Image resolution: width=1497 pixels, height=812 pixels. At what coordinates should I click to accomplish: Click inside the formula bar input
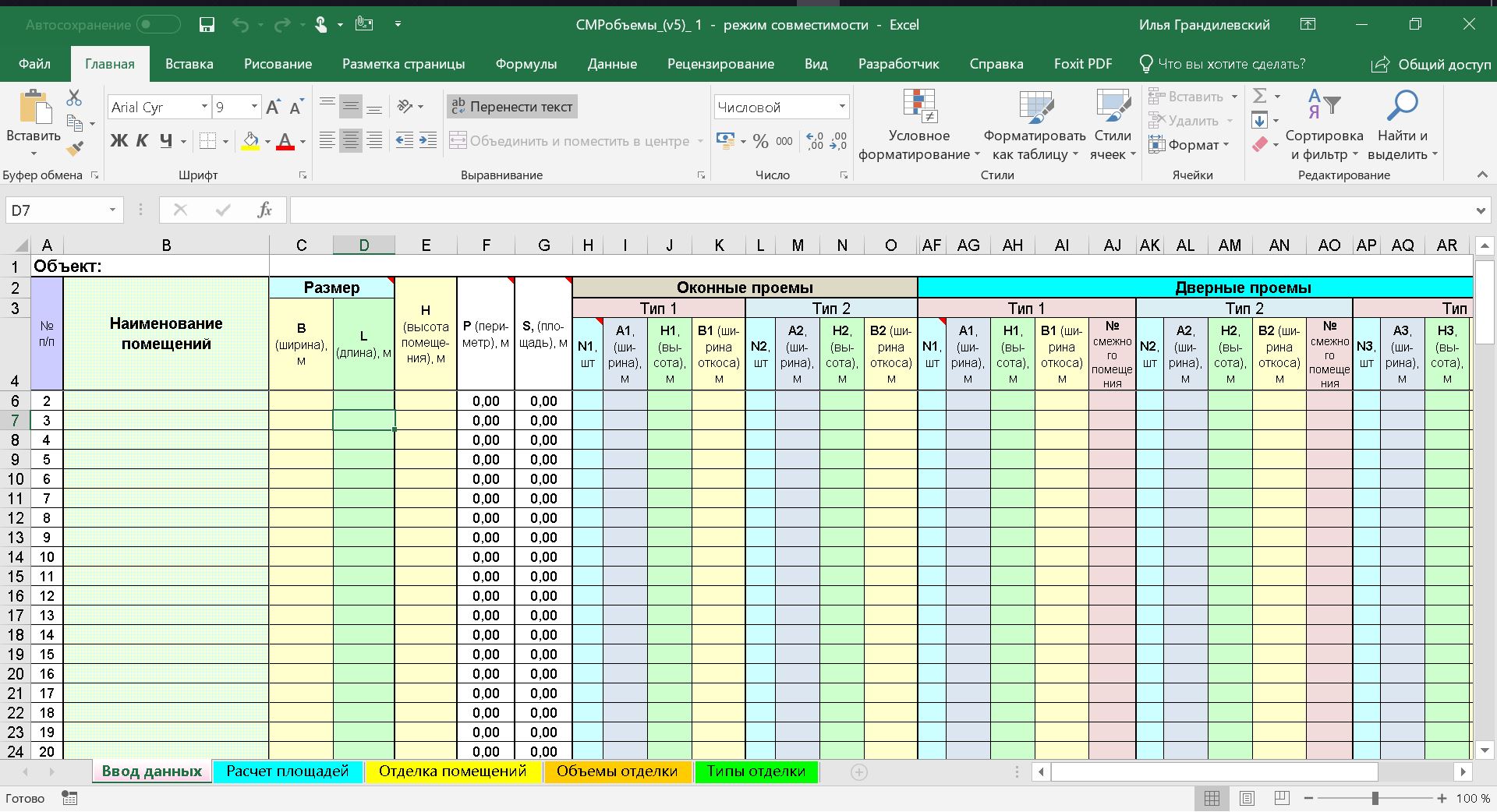(x=881, y=210)
